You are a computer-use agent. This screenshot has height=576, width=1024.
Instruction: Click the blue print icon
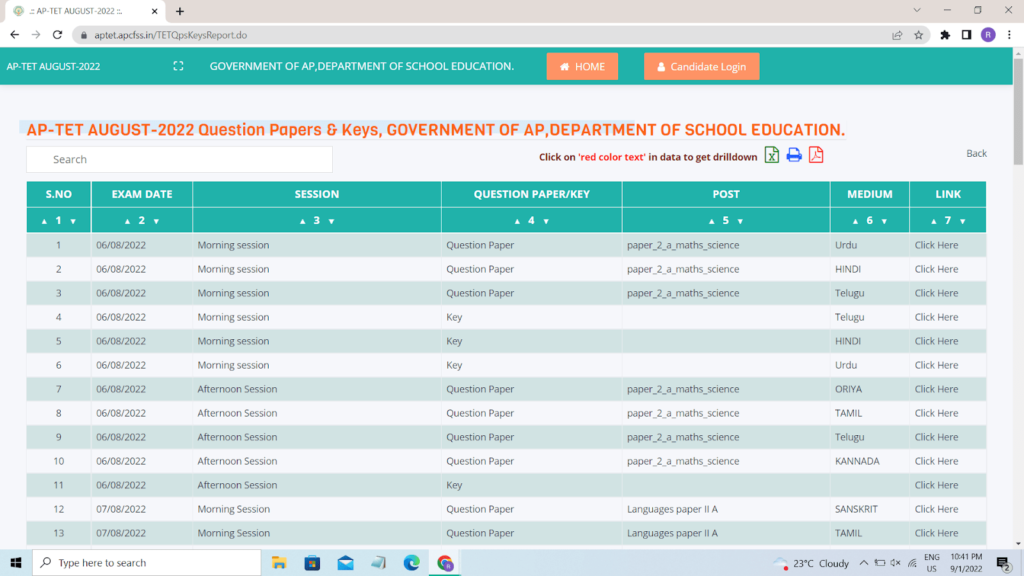tap(794, 155)
